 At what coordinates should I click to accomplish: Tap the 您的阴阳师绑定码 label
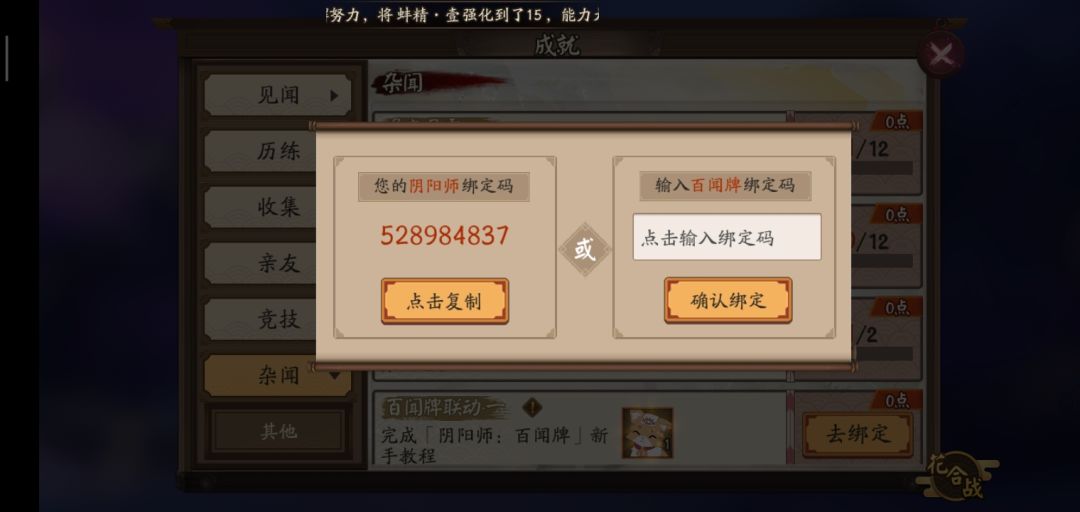[x=444, y=186]
